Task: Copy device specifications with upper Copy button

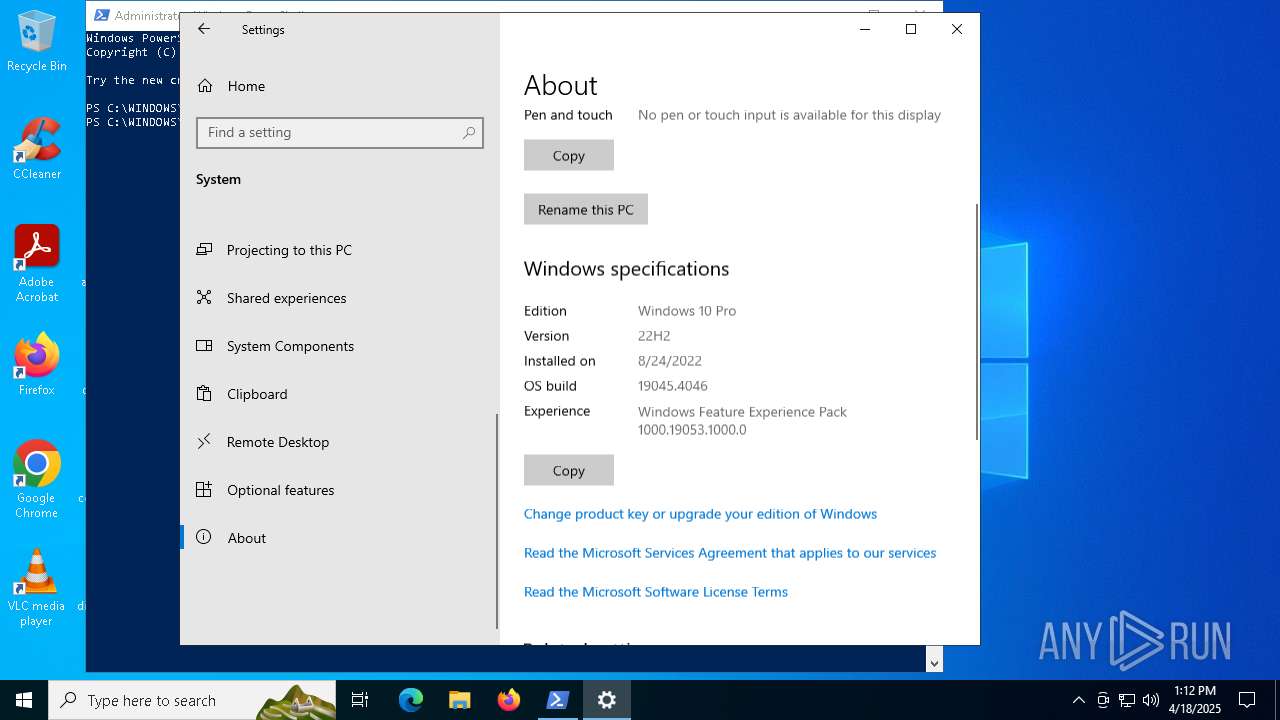Action: (569, 155)
